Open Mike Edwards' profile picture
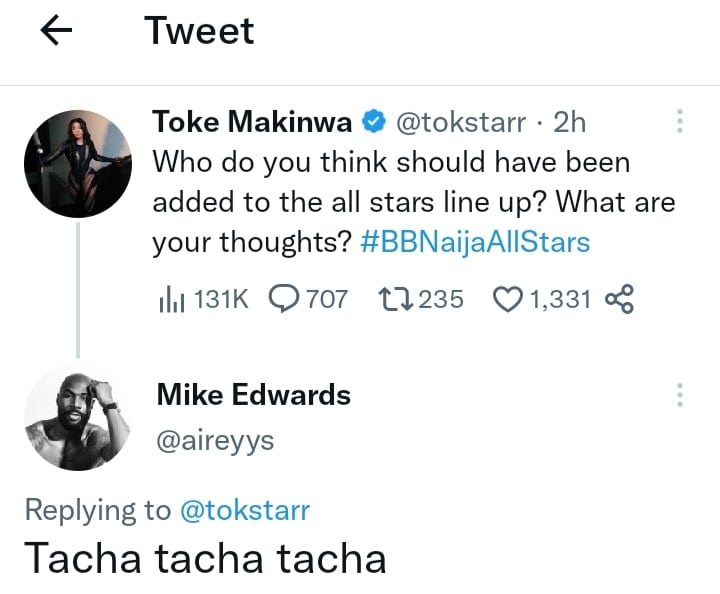This screenshot has width=720, height=594. pos(77,416)
